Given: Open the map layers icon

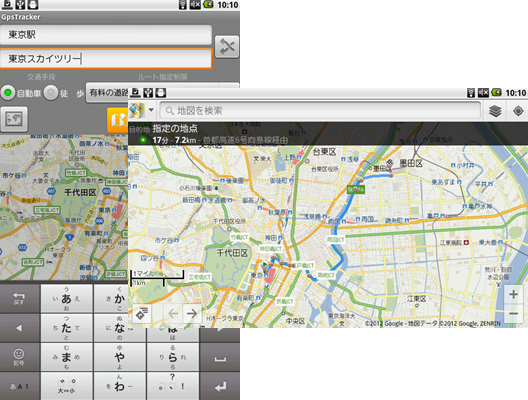Looking at the screenshot, I should [x=495, y=111].
